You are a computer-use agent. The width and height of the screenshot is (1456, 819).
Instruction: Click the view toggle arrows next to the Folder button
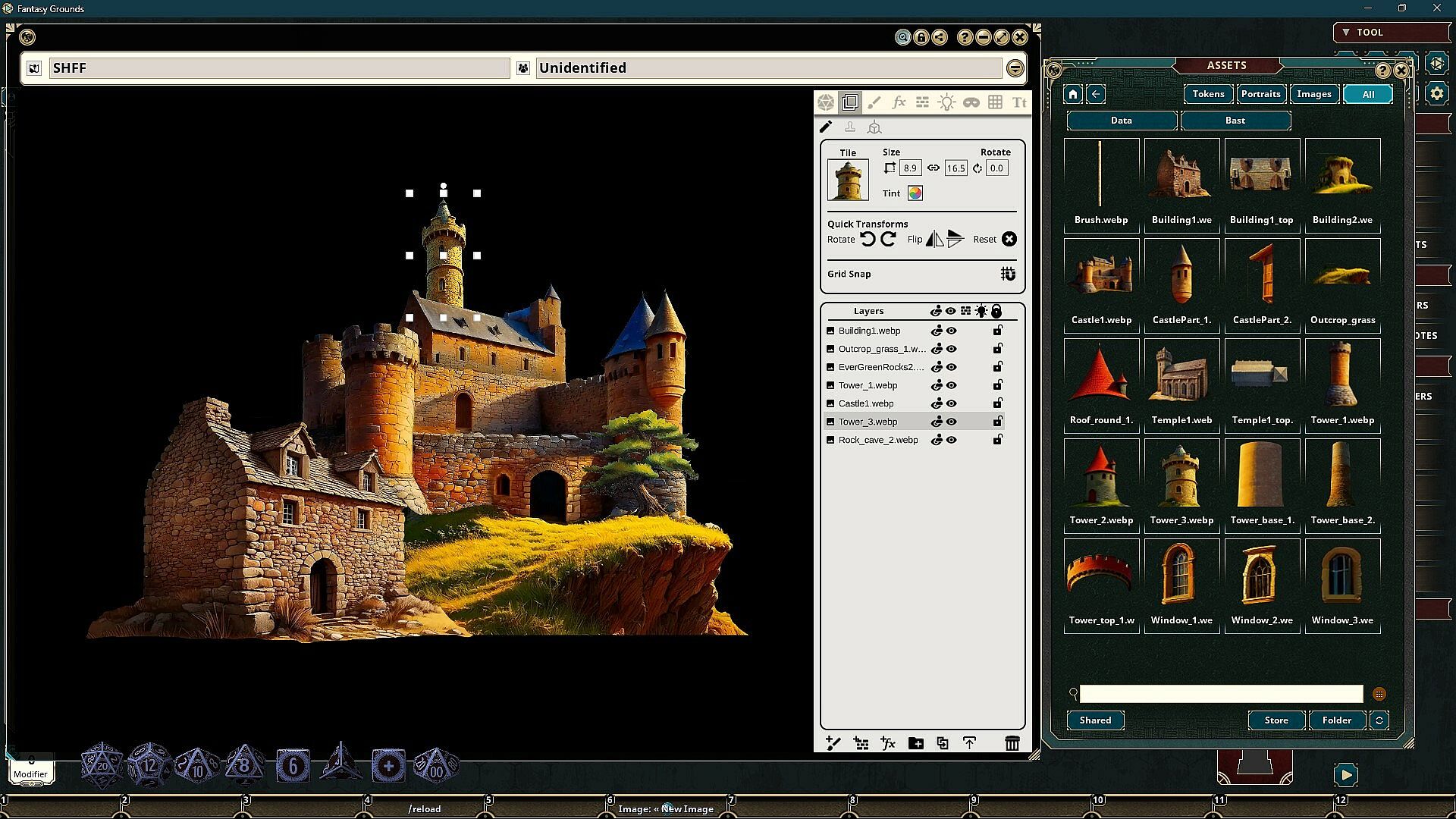click(x=1379, y=720)
